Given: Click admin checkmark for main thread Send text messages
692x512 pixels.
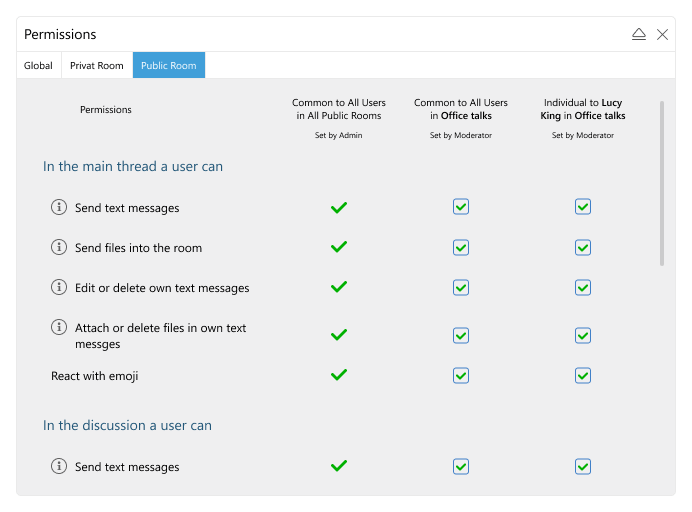Looking at the screenshot, I should tap(339, 207).
